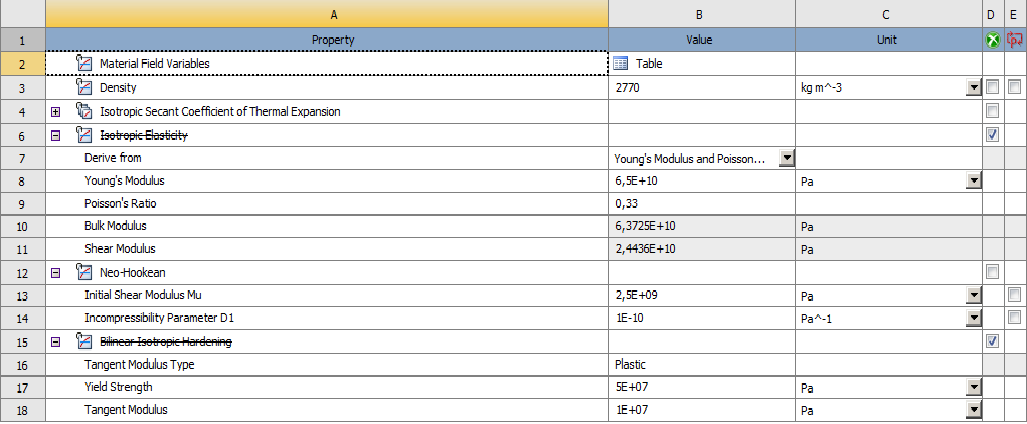Select column E header letter
Image resolution: width=1027 pixels, height=424 pixels.
tap(1015, 14)
